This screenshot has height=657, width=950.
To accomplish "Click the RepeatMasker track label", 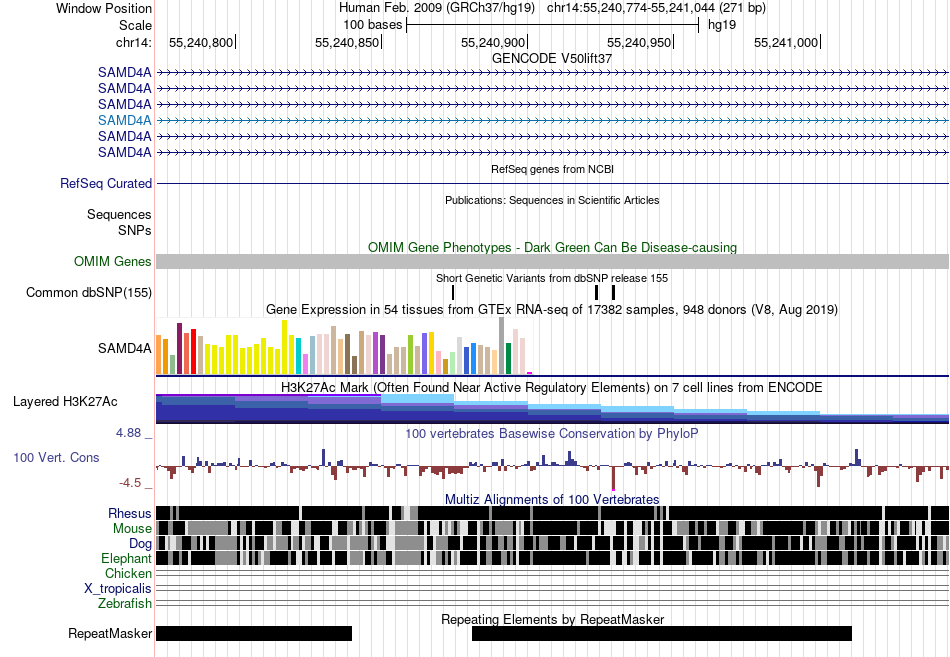I will pyautogui.click(x=110, y=633).
